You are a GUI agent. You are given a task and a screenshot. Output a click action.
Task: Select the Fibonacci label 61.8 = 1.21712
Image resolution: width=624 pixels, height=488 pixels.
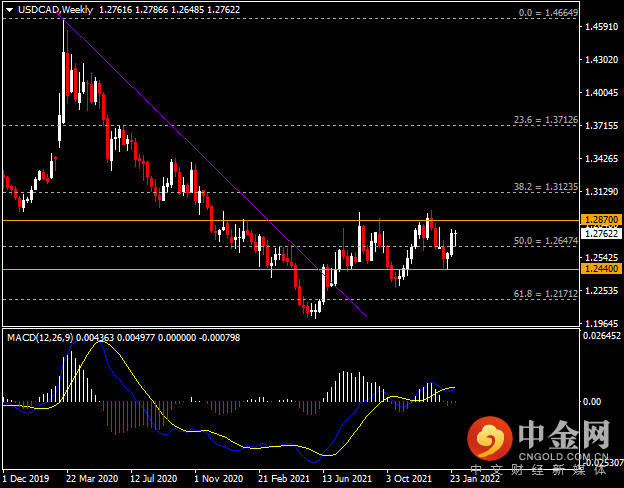[x=546, y=294]
